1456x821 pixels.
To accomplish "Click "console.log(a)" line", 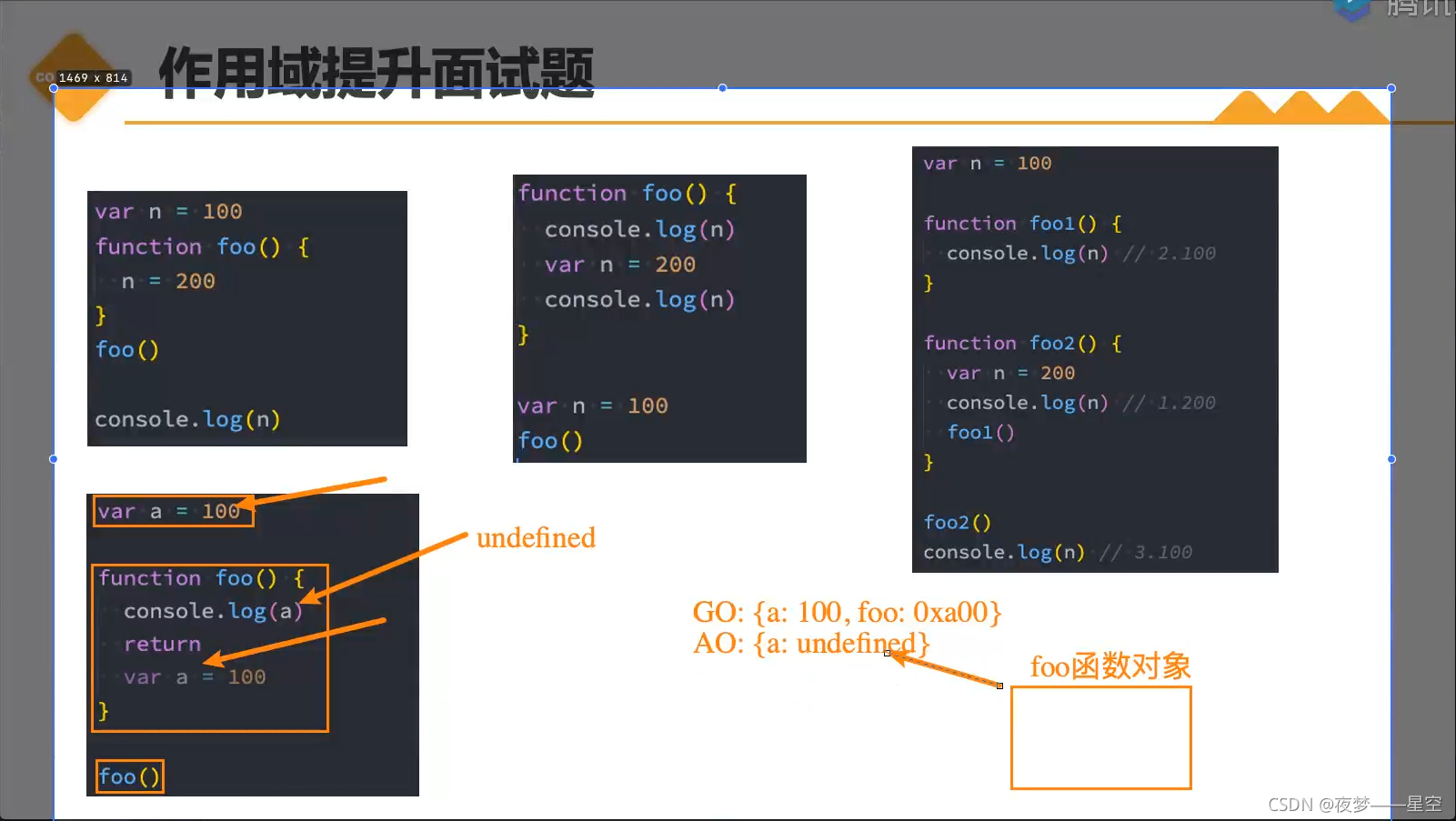I will click(x=213, y=611).
